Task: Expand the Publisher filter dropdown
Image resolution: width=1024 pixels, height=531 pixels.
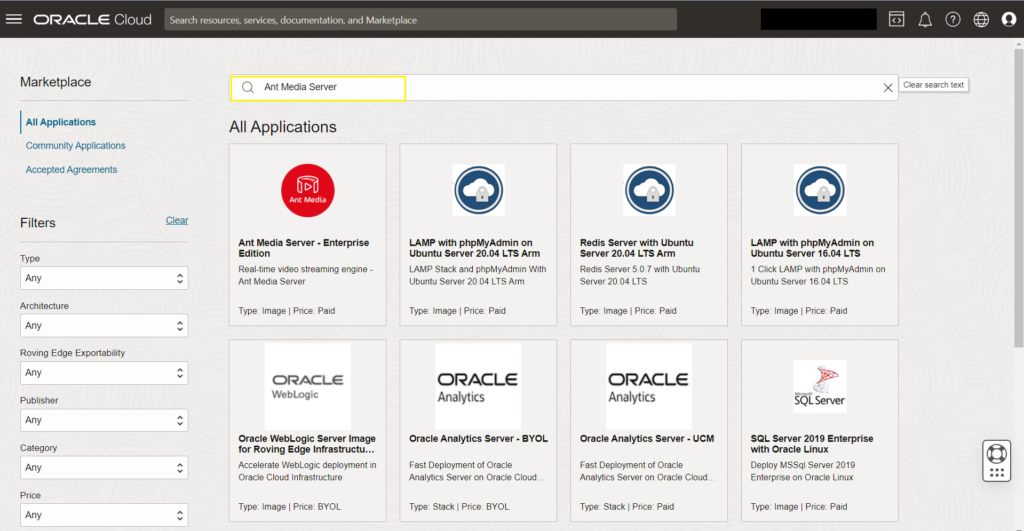Action: (104, 420)
